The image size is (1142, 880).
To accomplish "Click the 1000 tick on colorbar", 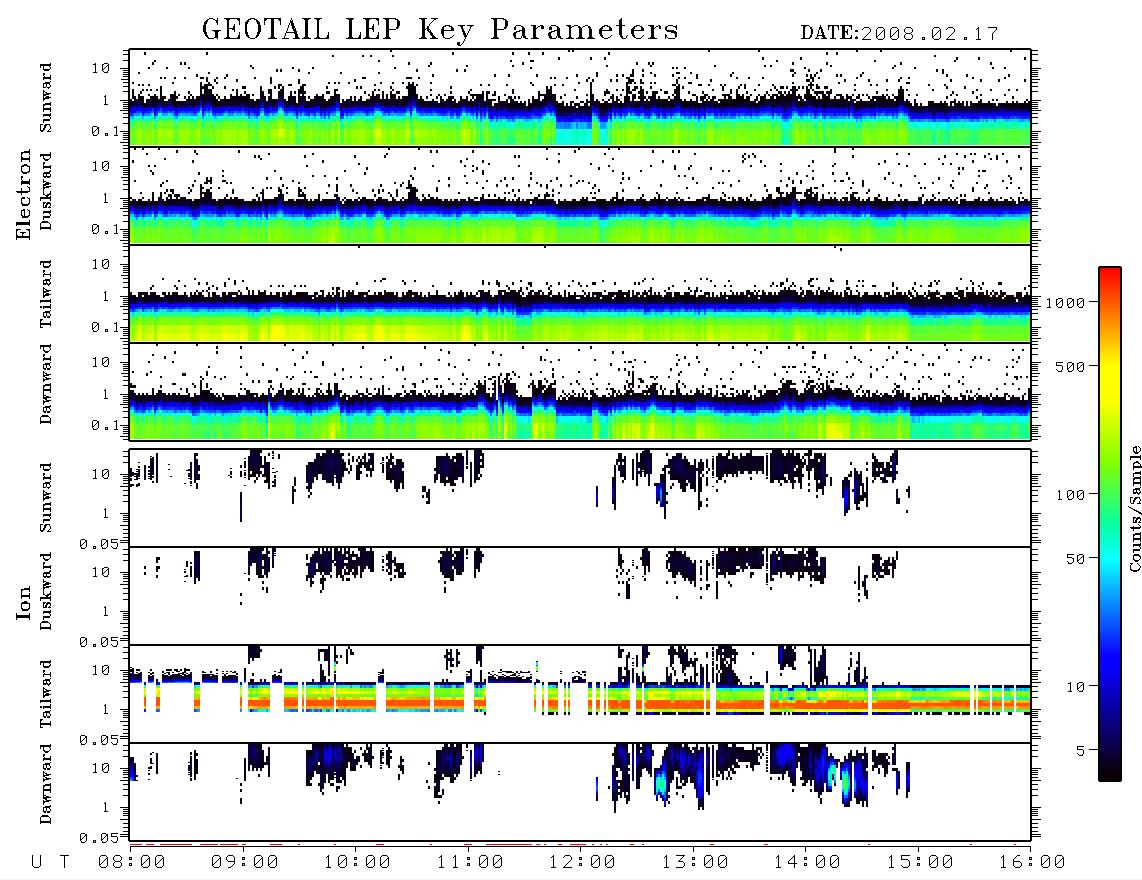I will coord(1066,302).
